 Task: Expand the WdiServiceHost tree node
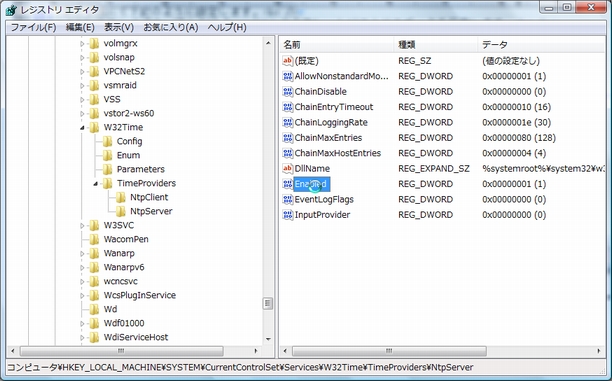82,337
